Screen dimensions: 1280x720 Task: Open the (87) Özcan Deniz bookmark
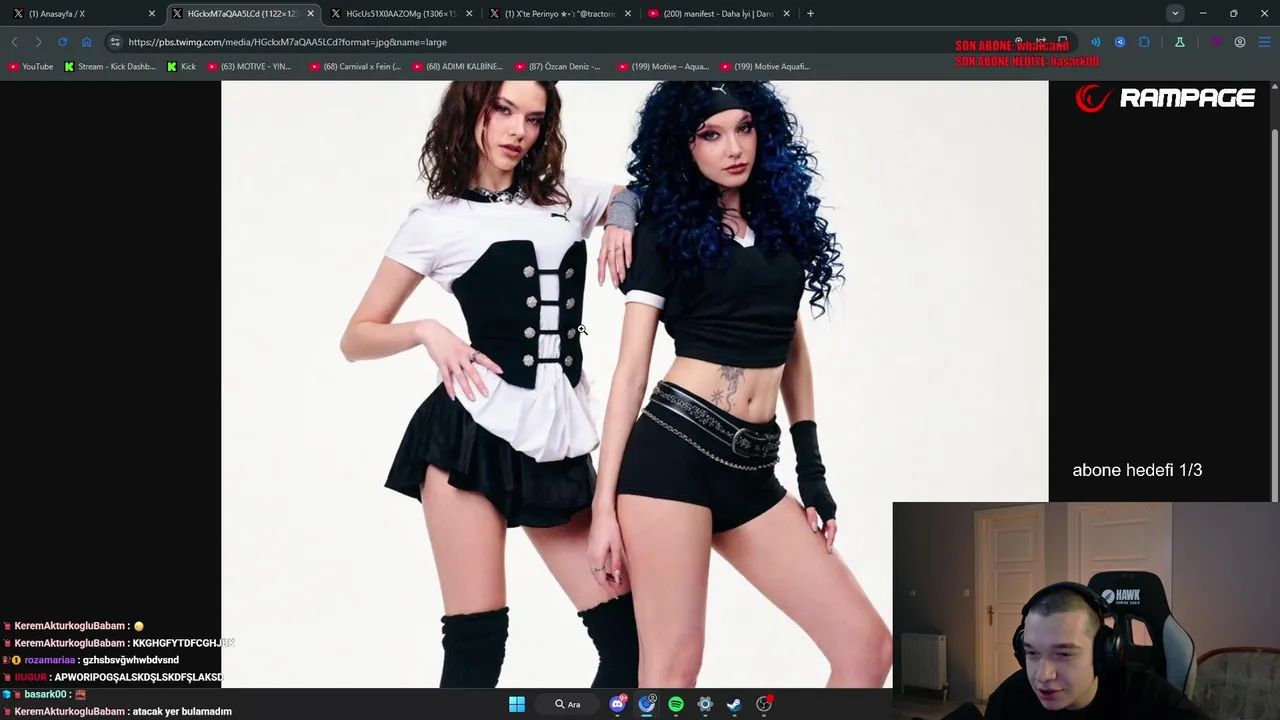558,66
